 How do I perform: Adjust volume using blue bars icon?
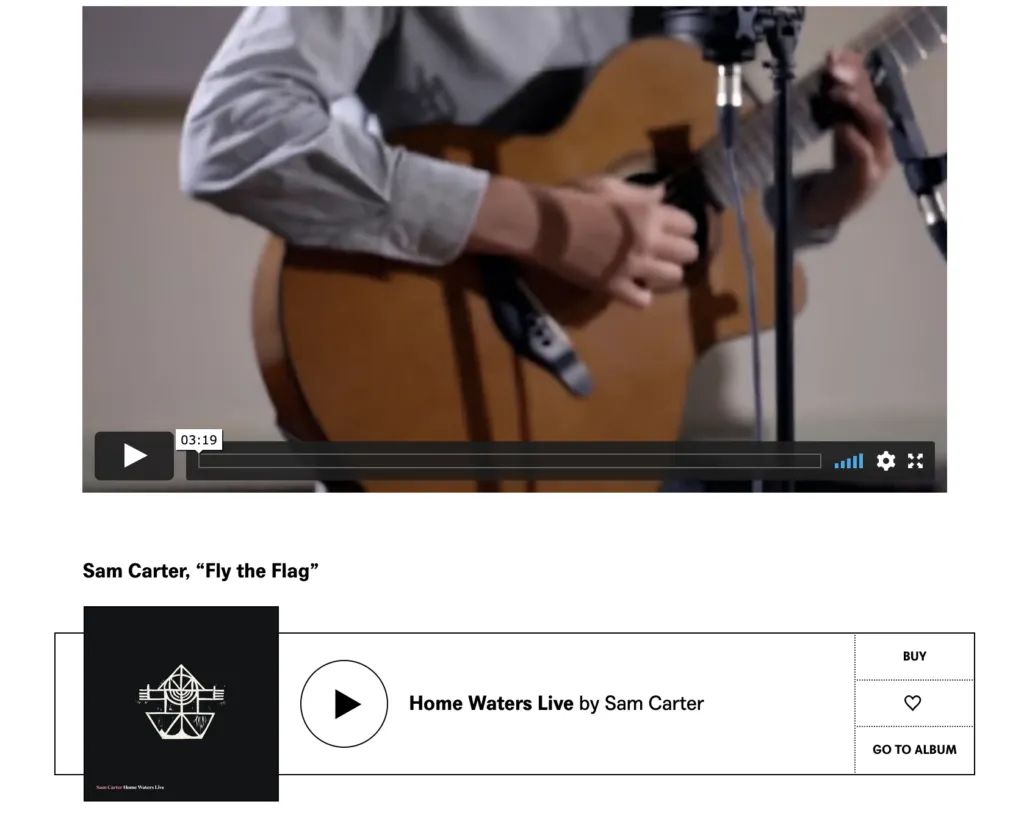point(848,461)
